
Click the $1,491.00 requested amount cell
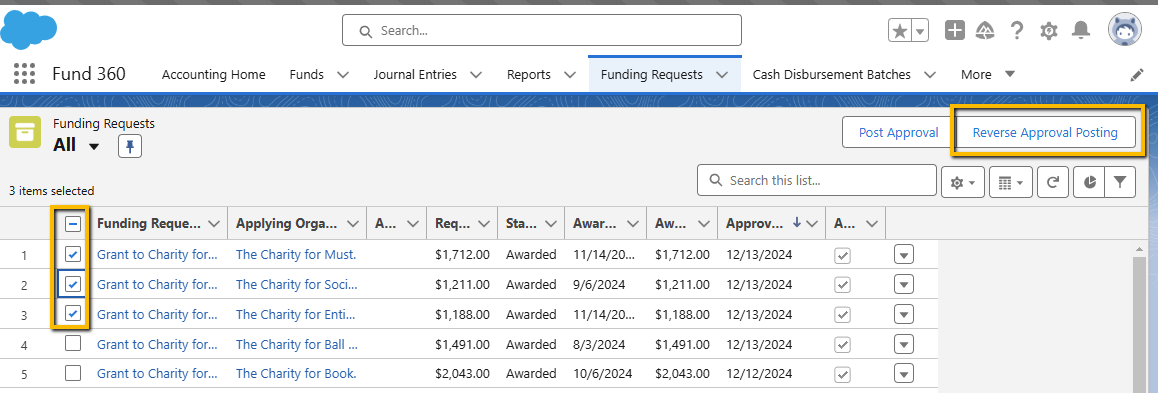coord(462,344)
